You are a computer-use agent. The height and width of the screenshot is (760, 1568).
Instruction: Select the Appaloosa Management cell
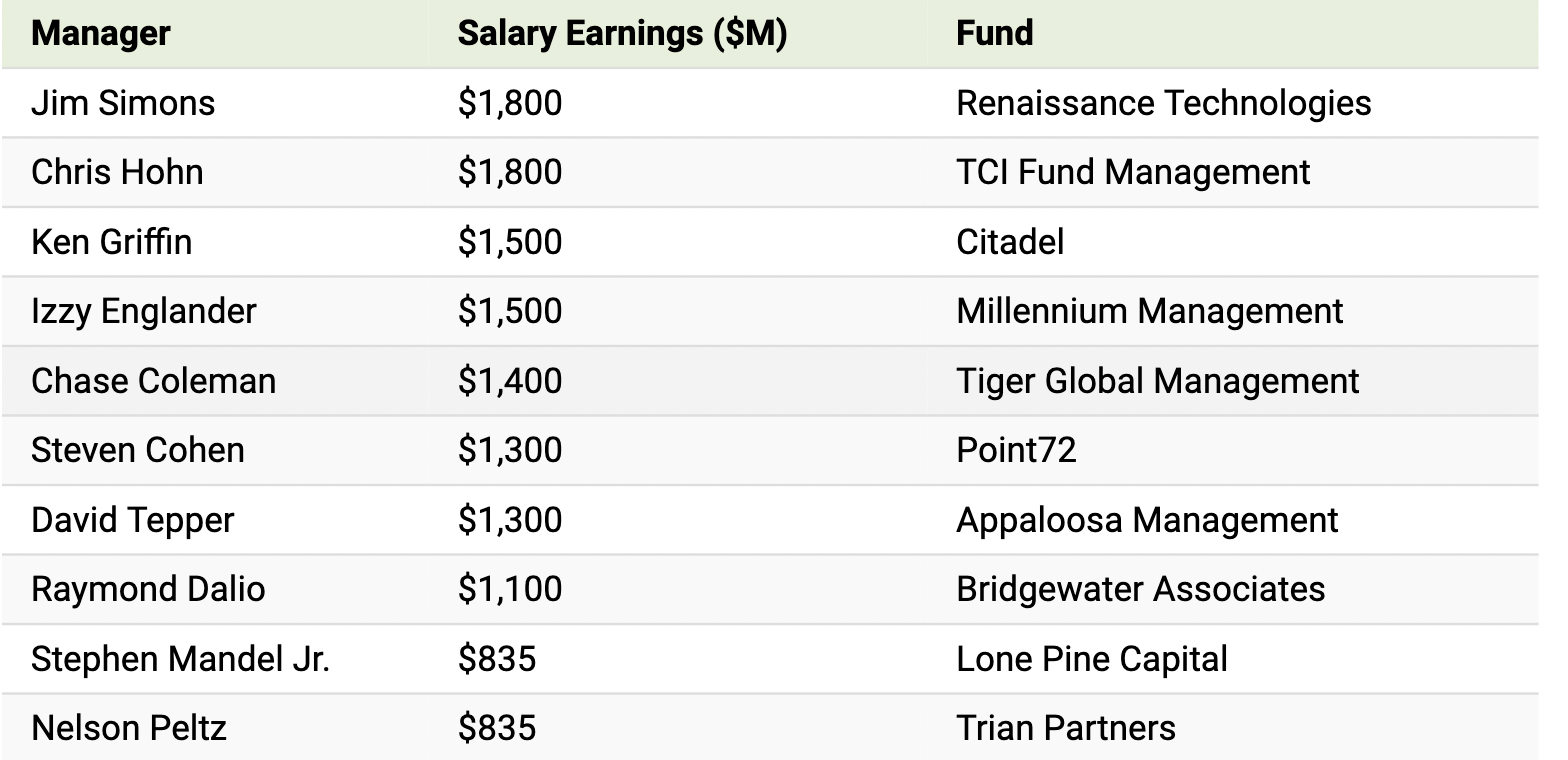(1147, 520)
